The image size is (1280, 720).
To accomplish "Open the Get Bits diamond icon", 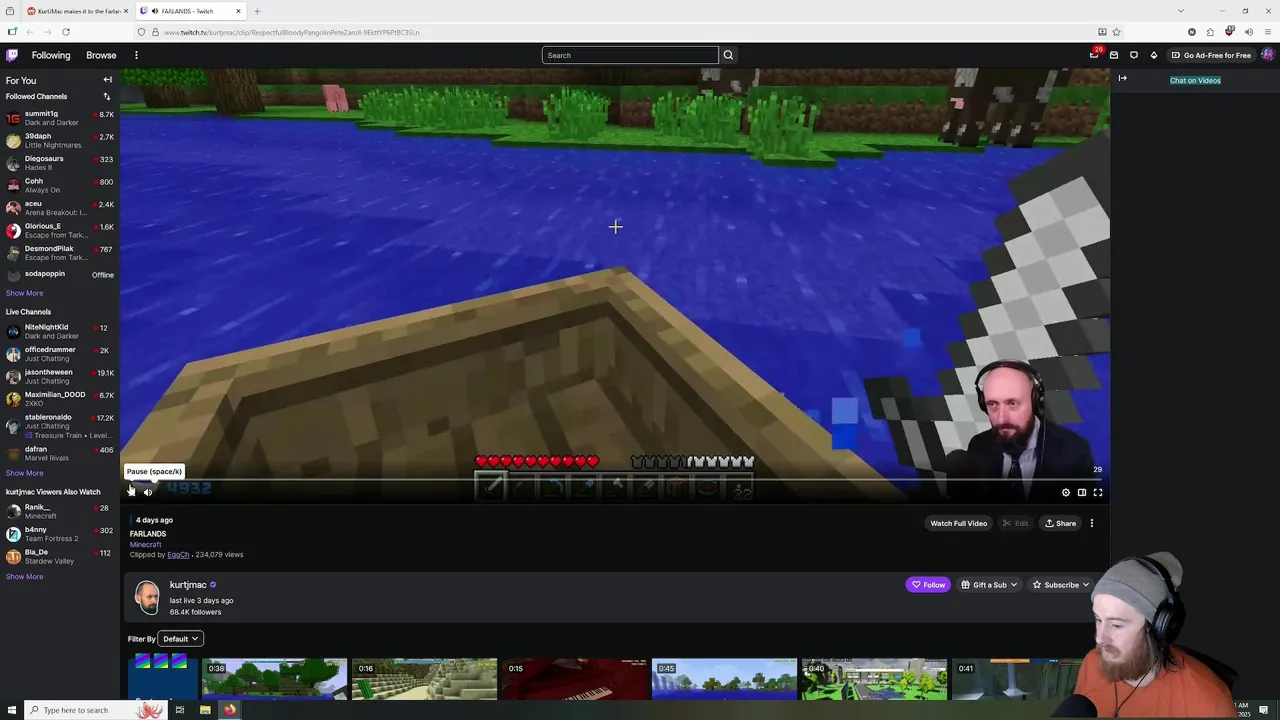I will (x=1153, y=55).
